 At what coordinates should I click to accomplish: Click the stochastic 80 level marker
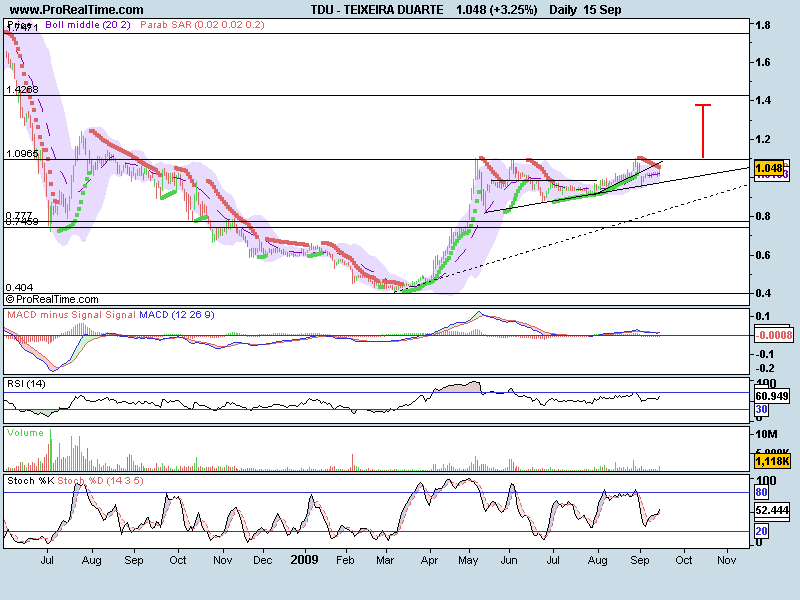(x=761, y=492)
